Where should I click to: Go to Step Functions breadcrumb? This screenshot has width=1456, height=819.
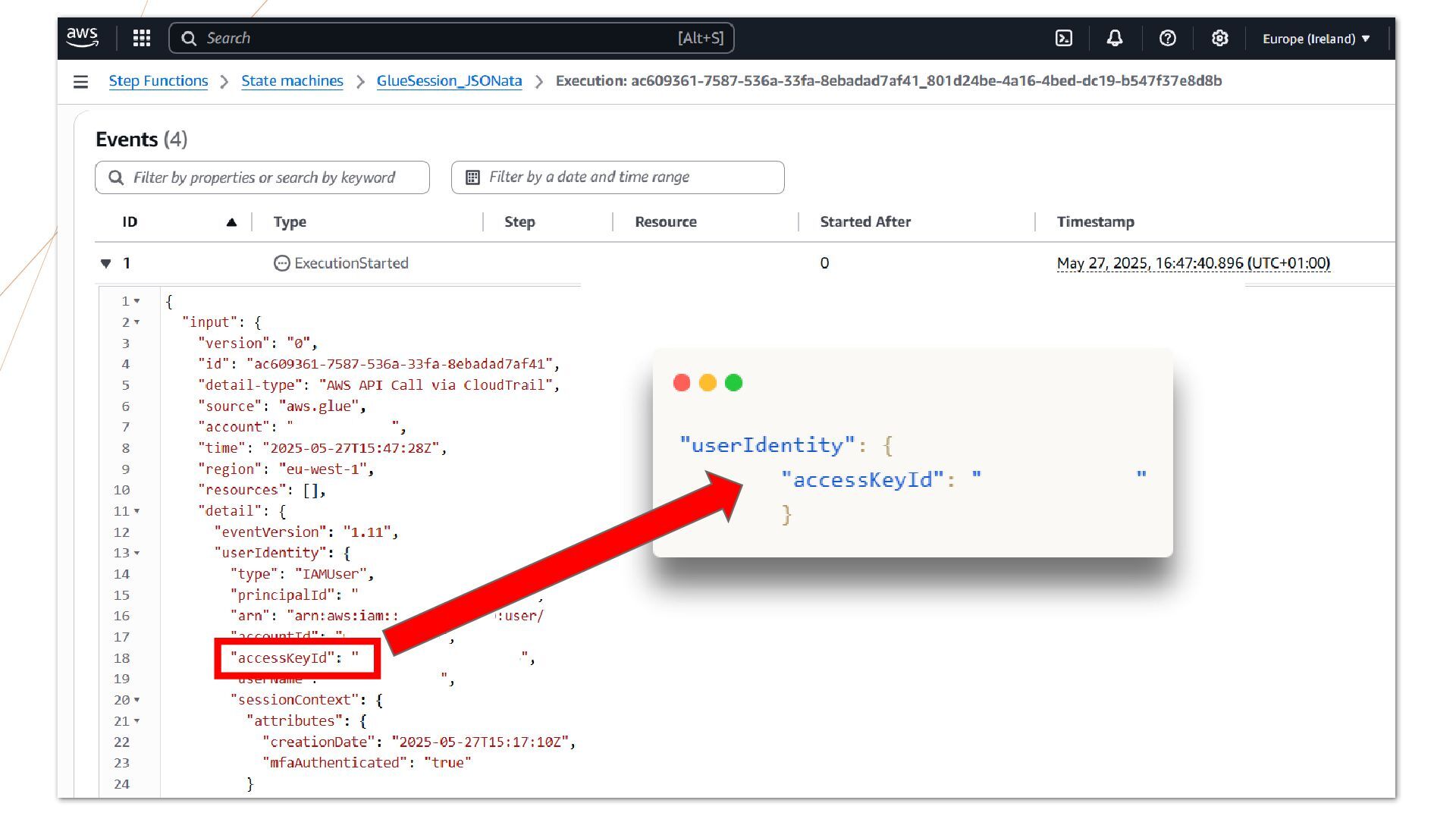pyautogui.click(x=158, y=81)
